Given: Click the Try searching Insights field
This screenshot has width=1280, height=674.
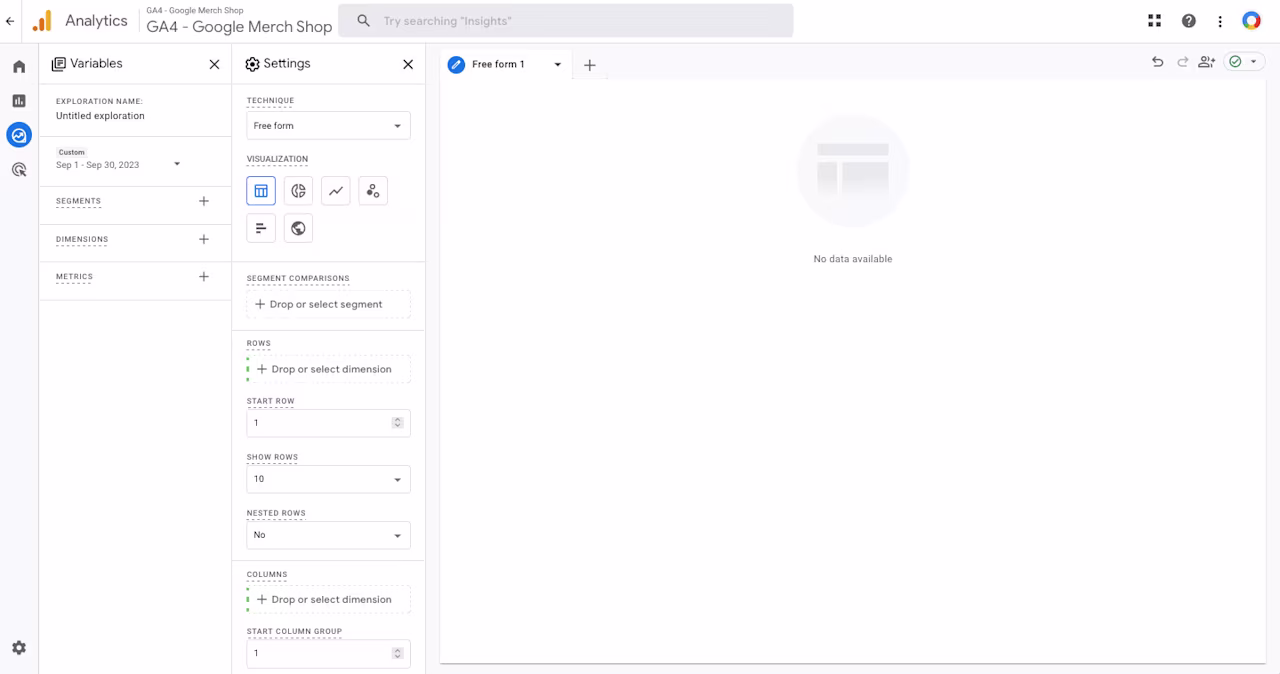Looking at the screenshot, I should coord(566,21).
